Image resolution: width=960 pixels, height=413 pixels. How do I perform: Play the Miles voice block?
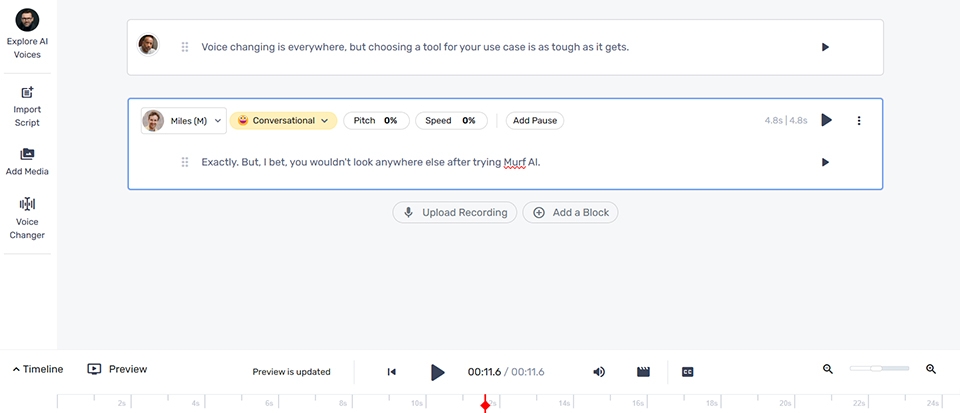click(827, 120)
